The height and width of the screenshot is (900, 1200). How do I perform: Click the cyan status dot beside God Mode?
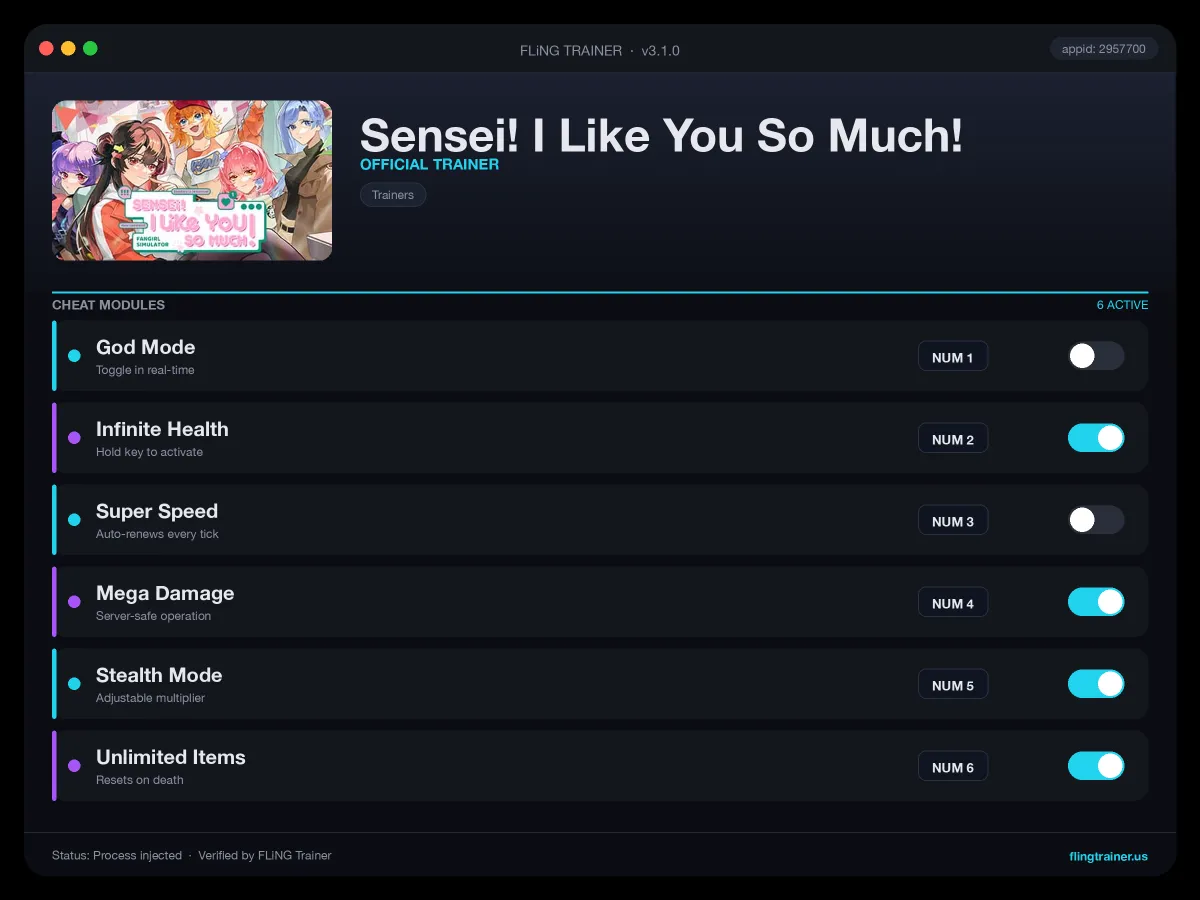pyautogui.click(x=74, y=356)
